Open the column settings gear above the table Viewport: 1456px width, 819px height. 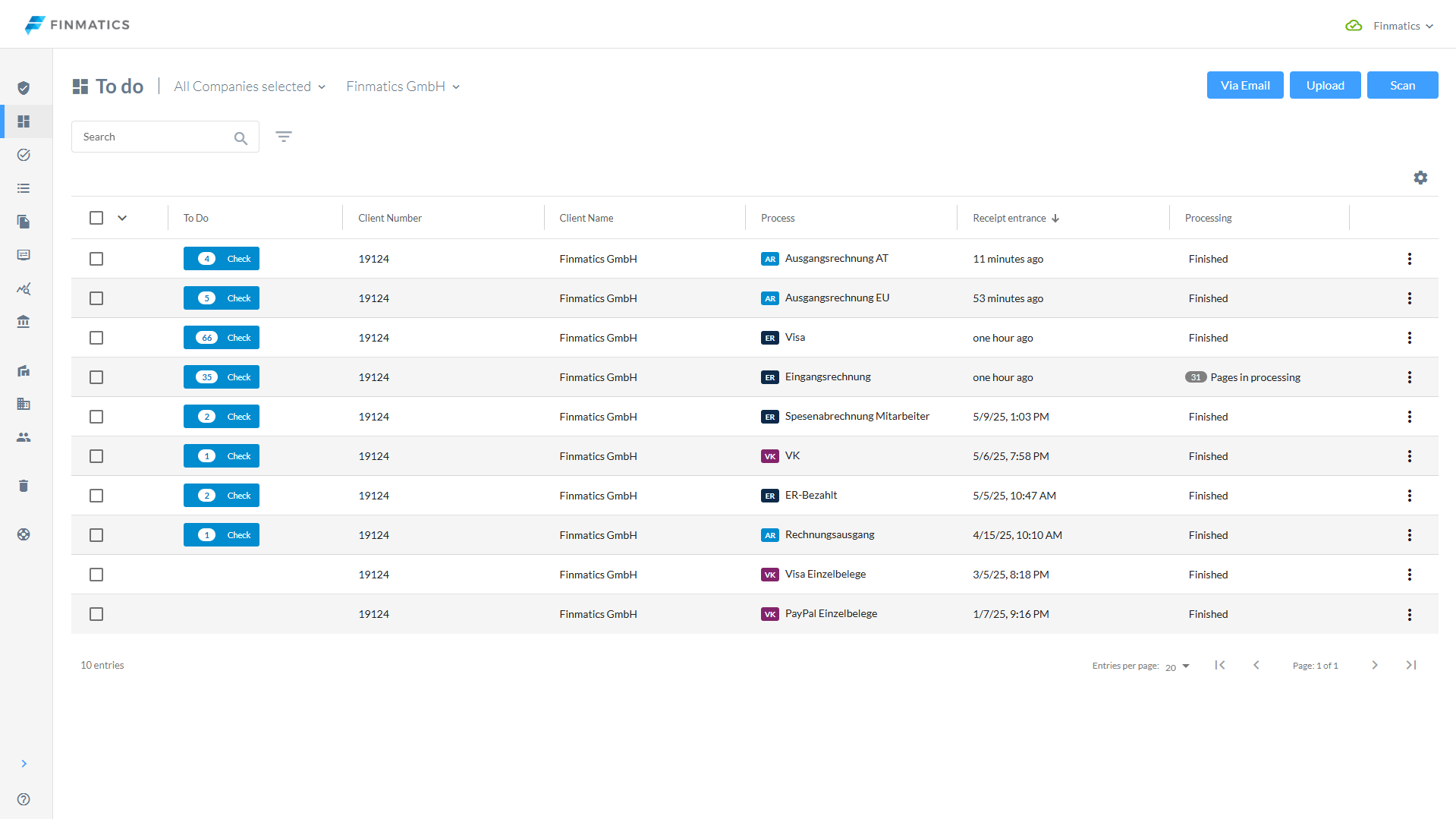tap(1420, 178)
